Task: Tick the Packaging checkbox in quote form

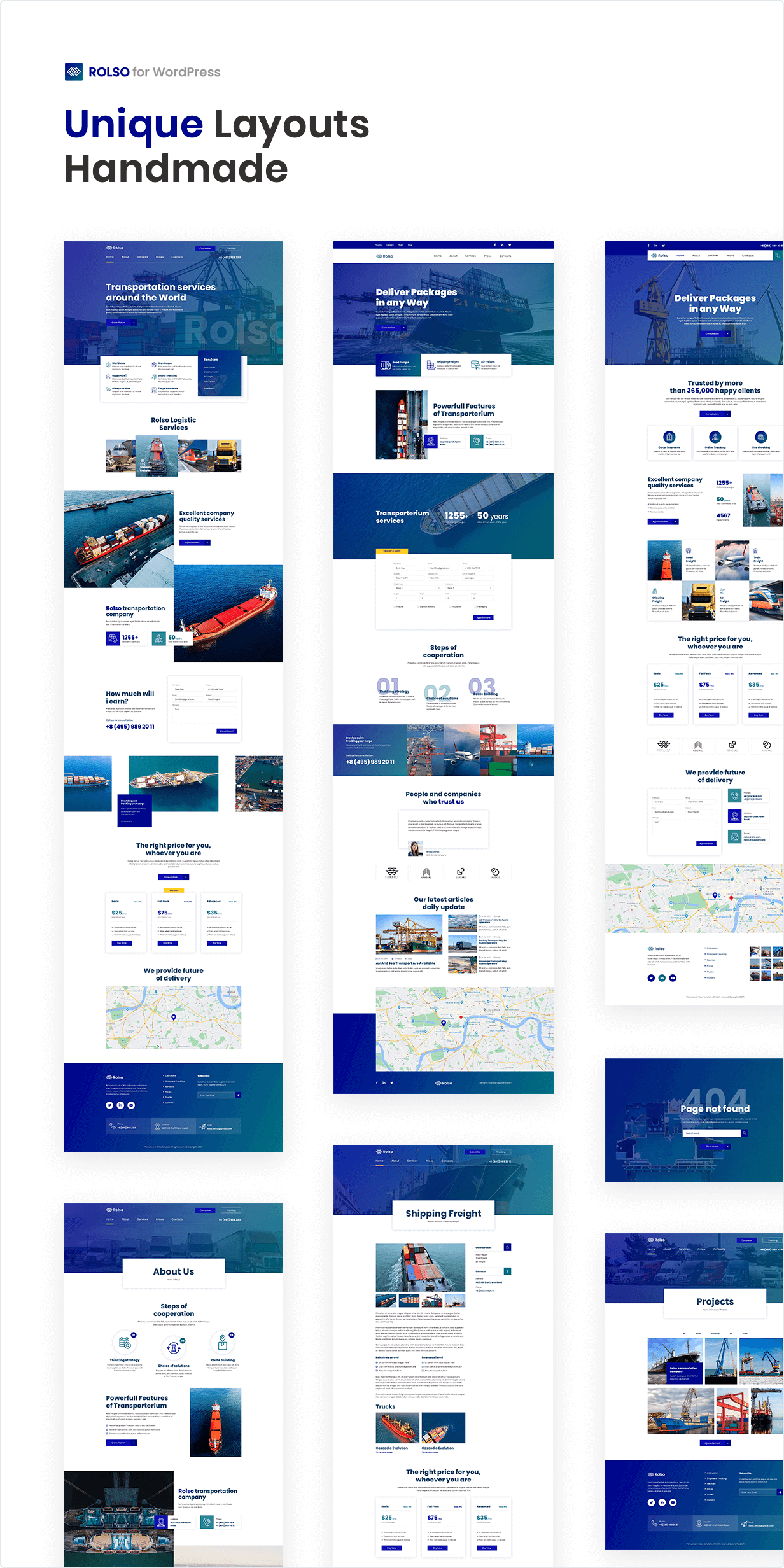Action: pyautogui.click(x=474, y=606)
